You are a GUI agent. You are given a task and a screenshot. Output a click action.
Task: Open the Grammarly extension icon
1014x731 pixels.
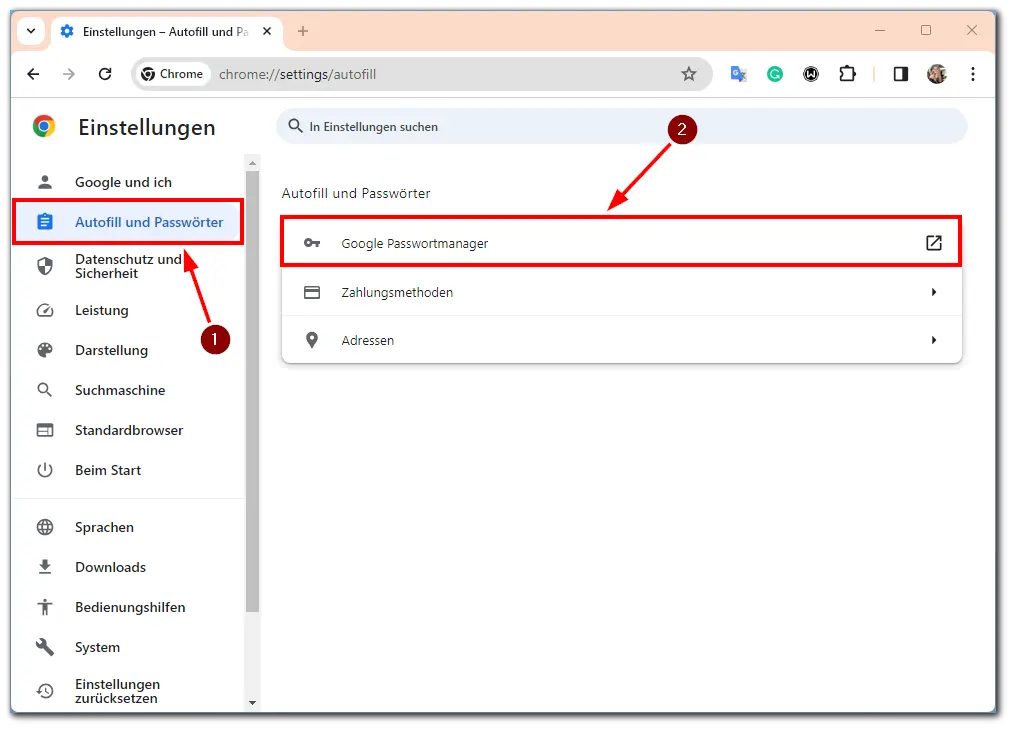click(x=775, y=74)
